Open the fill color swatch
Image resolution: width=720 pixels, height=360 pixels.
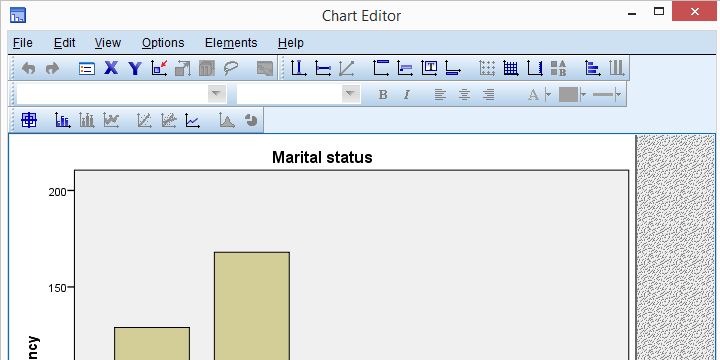568,95
